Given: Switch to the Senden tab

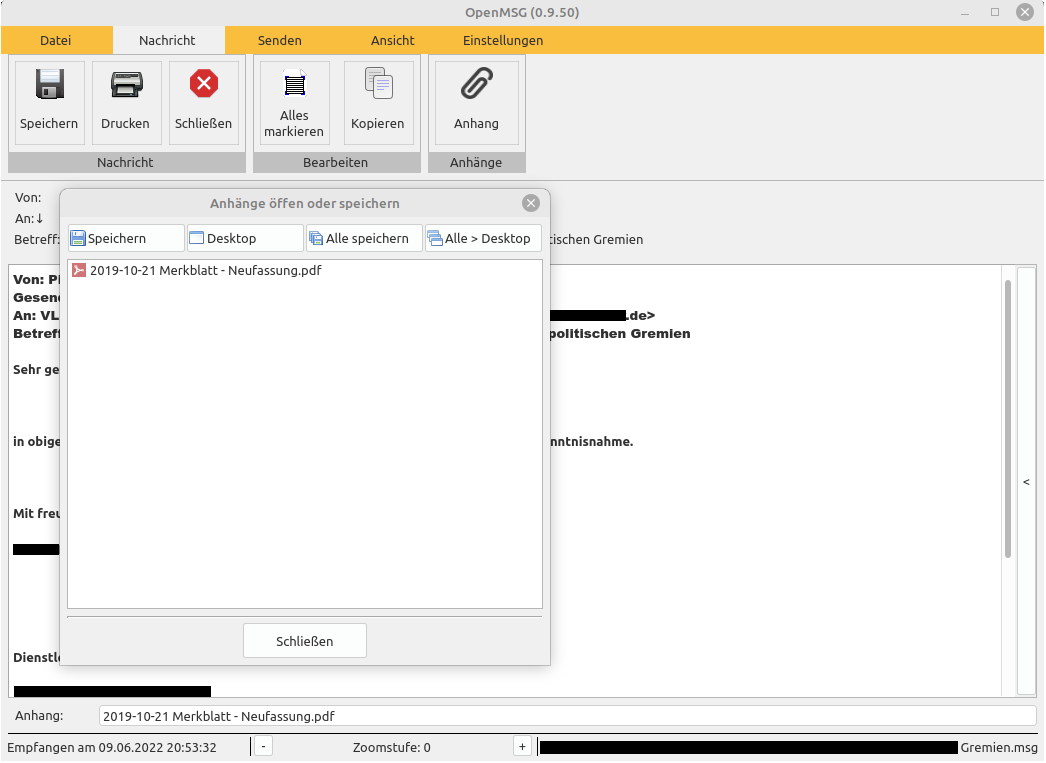Looking at the screenshot, I should (280, 41).
